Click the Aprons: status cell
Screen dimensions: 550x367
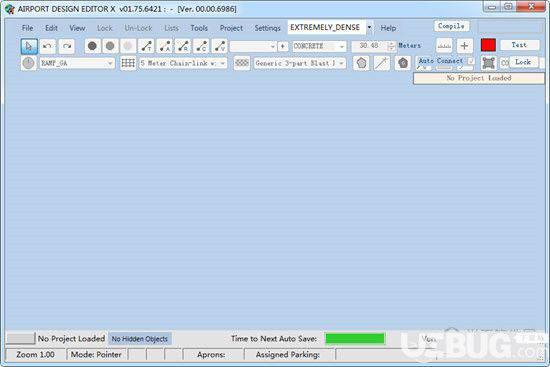(213, 355)
